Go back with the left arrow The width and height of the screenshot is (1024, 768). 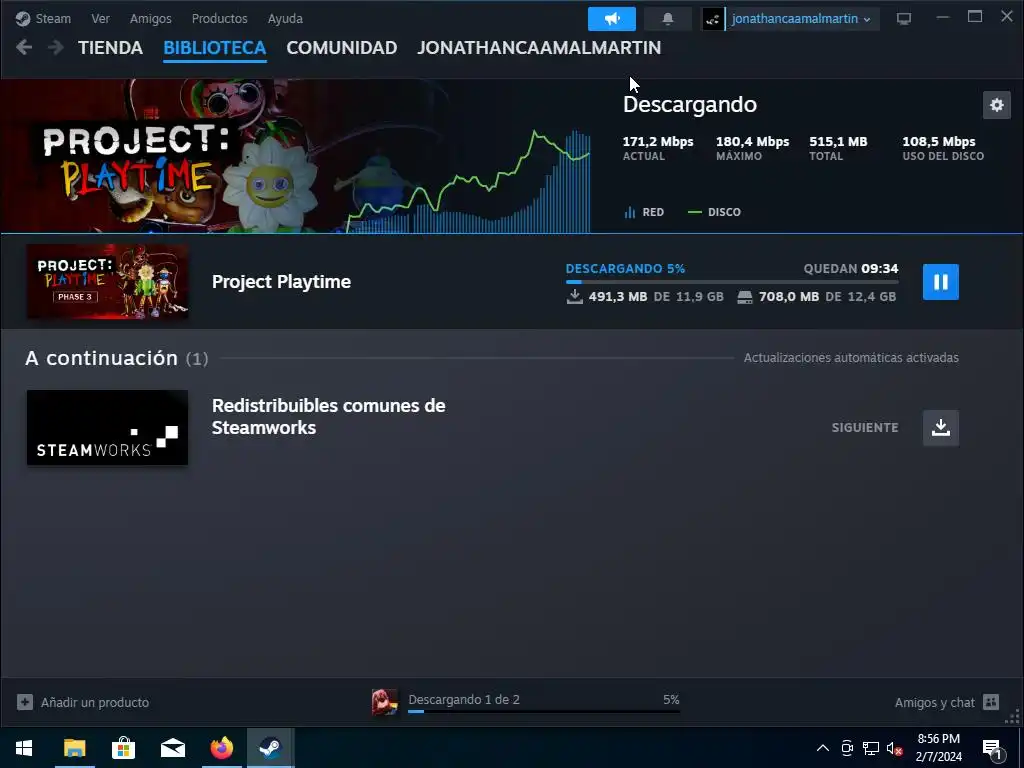pyautogui.click(x=24, y=48)
